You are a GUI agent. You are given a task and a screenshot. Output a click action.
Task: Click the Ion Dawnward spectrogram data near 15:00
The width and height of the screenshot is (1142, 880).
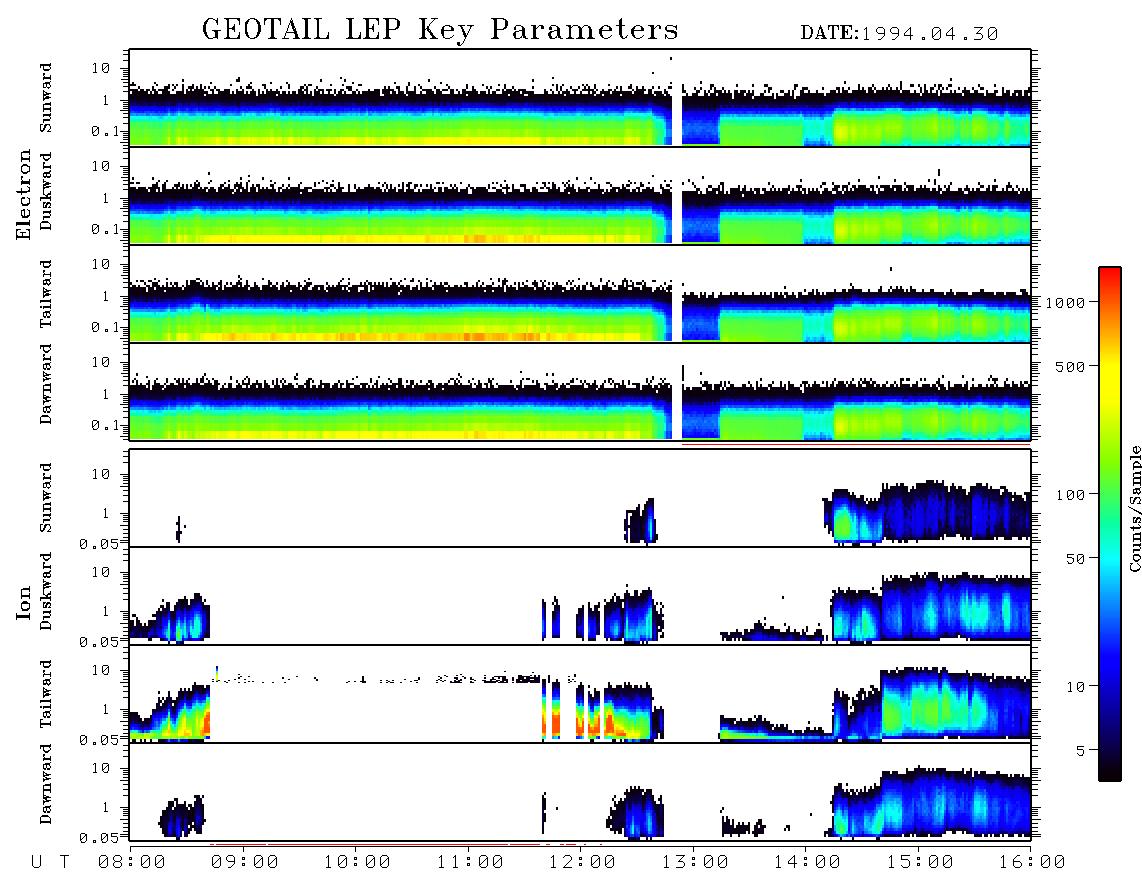[956, 801]
